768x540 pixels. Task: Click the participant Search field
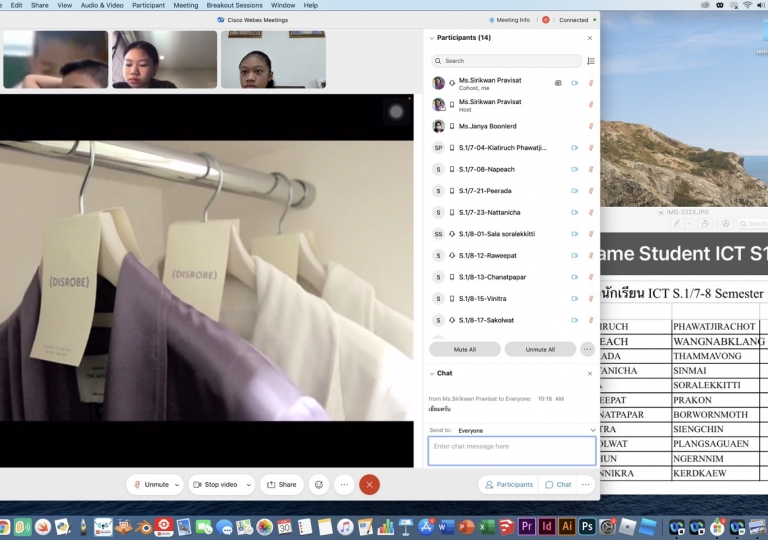point(506,61)
